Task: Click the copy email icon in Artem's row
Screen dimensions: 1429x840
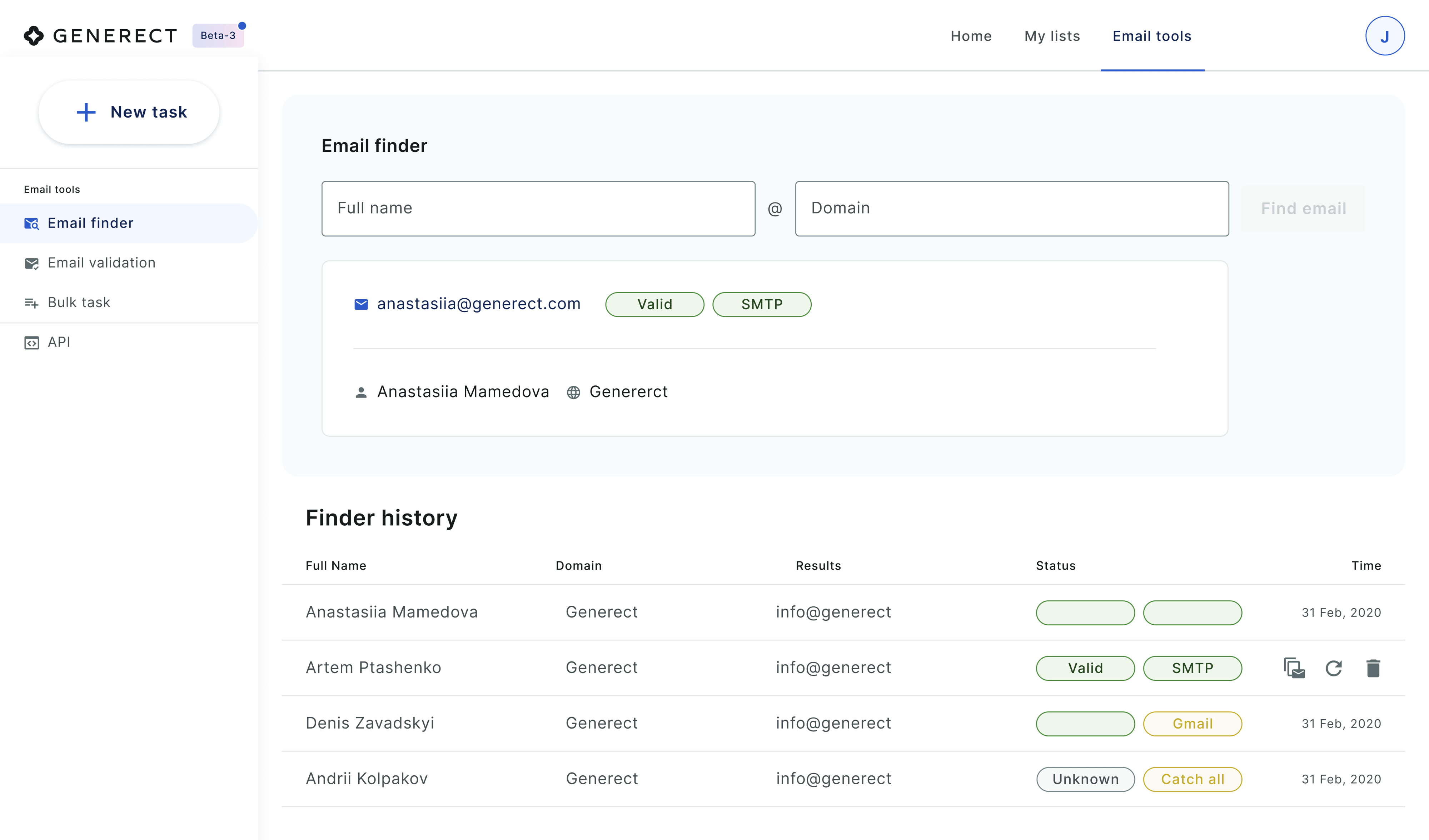Action: [1294, 668]
